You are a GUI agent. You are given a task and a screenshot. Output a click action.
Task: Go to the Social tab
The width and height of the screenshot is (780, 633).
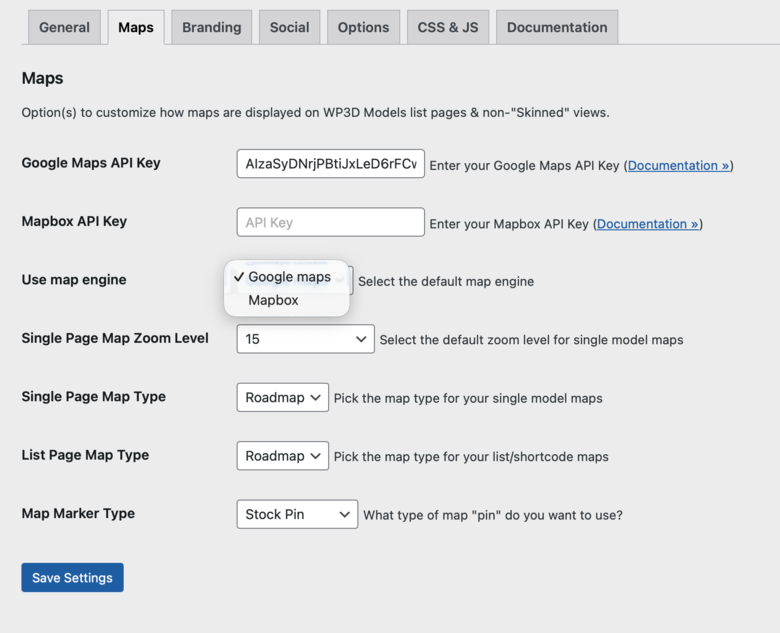289,27
